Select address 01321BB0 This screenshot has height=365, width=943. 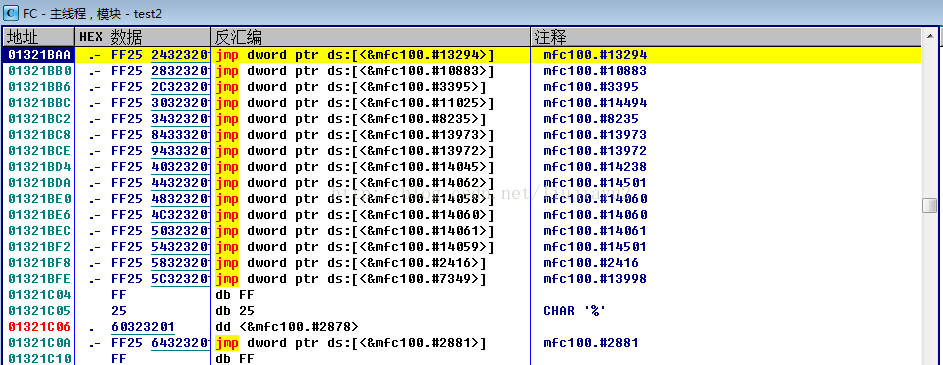tap(40, 71)
